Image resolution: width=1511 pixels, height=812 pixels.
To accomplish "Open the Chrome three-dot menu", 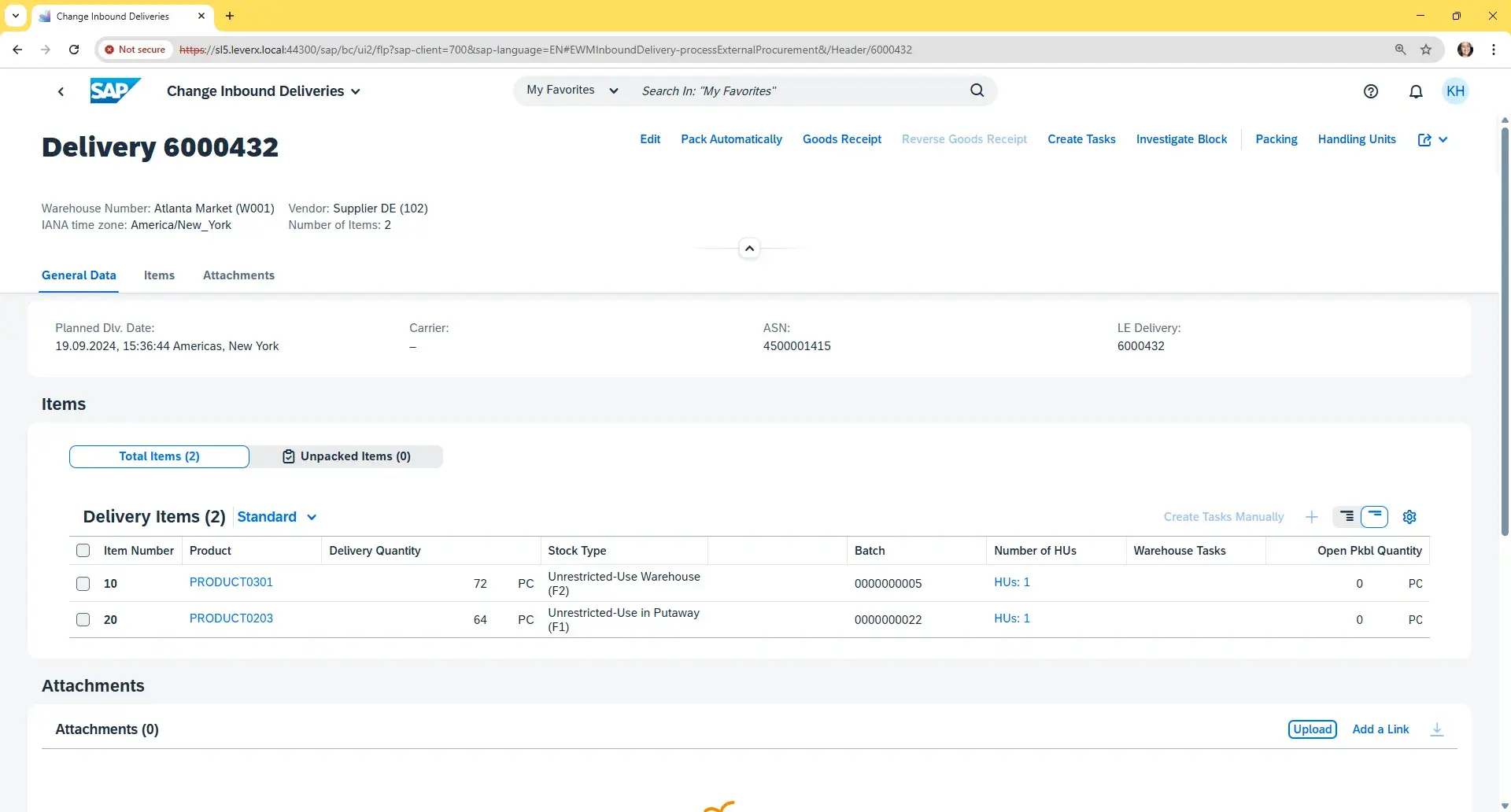I will 1494,50.
